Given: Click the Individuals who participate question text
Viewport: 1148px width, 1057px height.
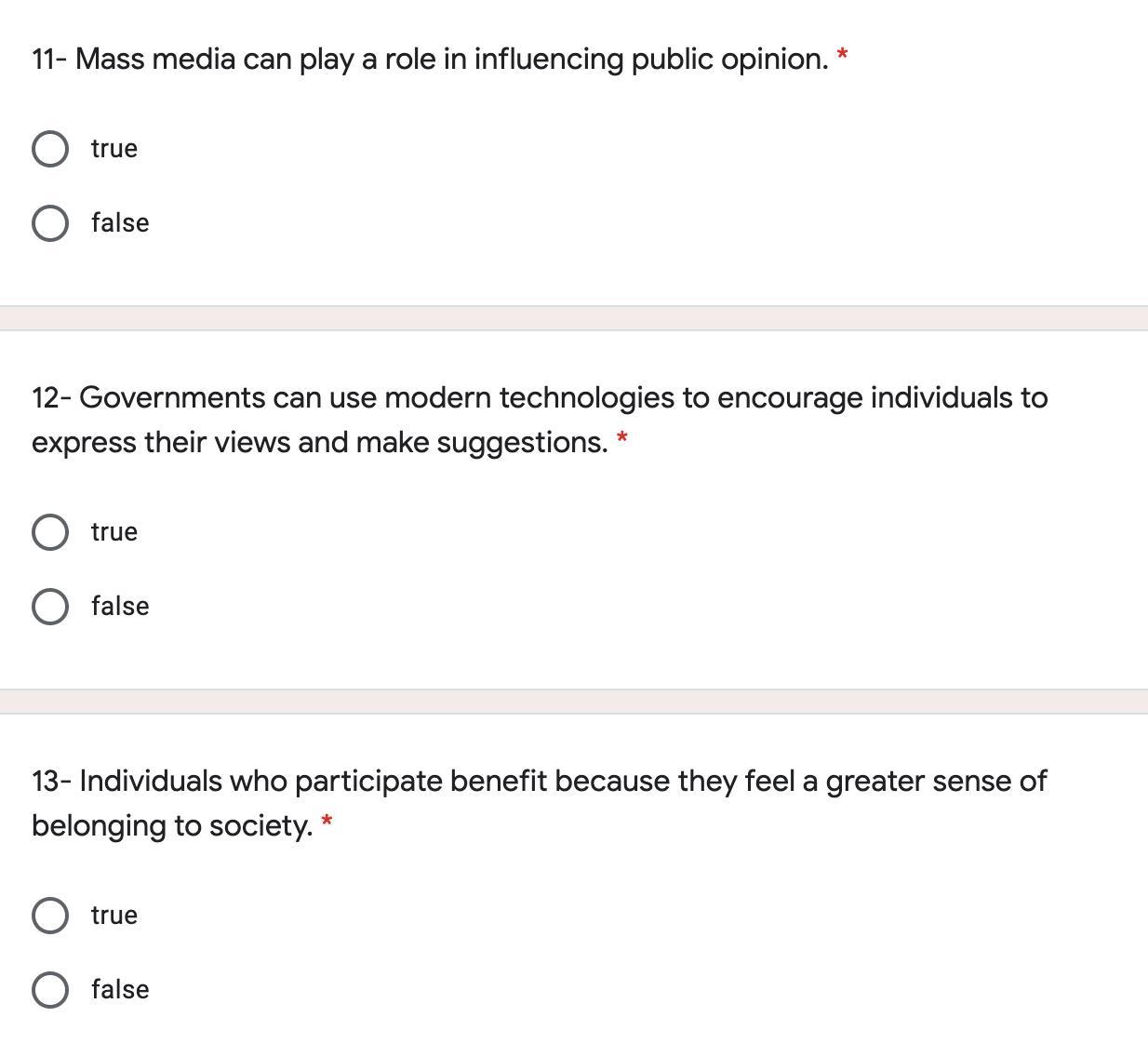Looking at the screenshot, I should [540, 802].
